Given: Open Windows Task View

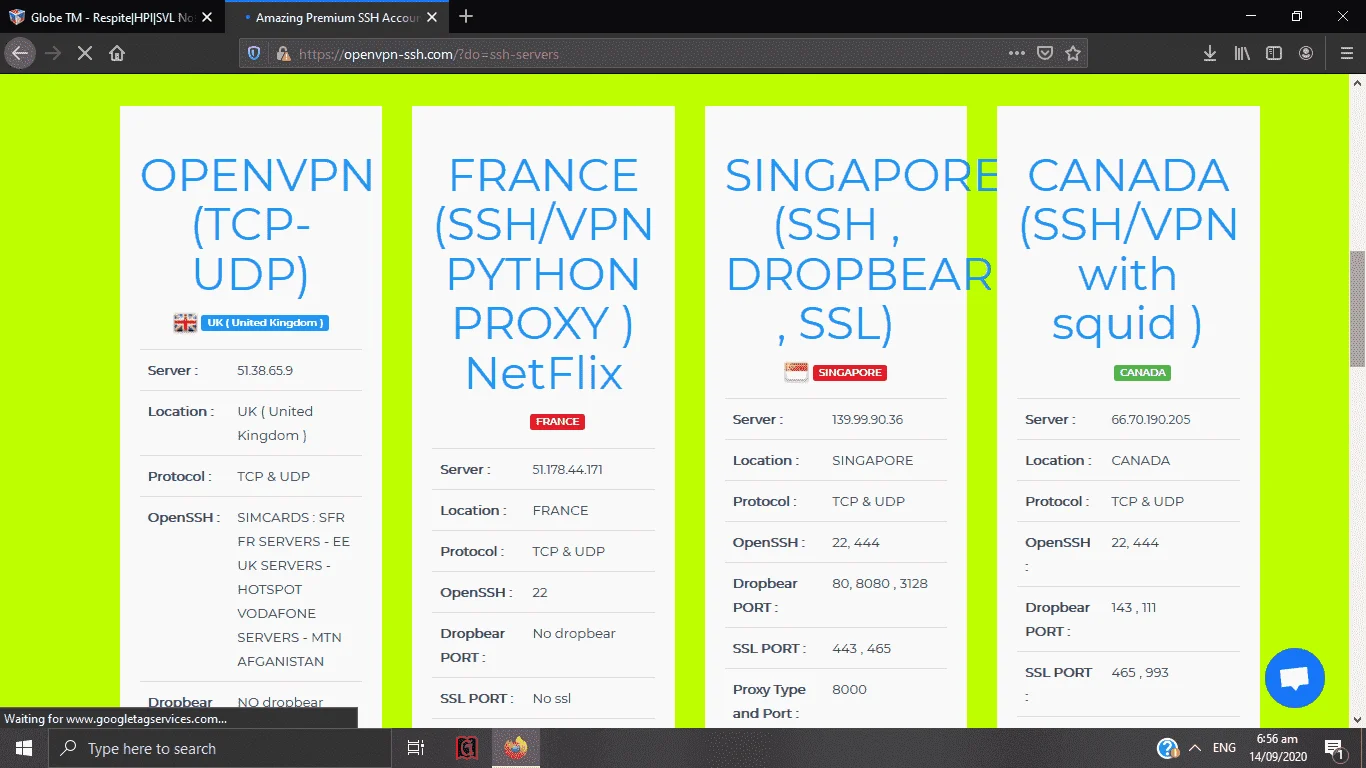Looking at the screenshot, I should coord(416,748).
